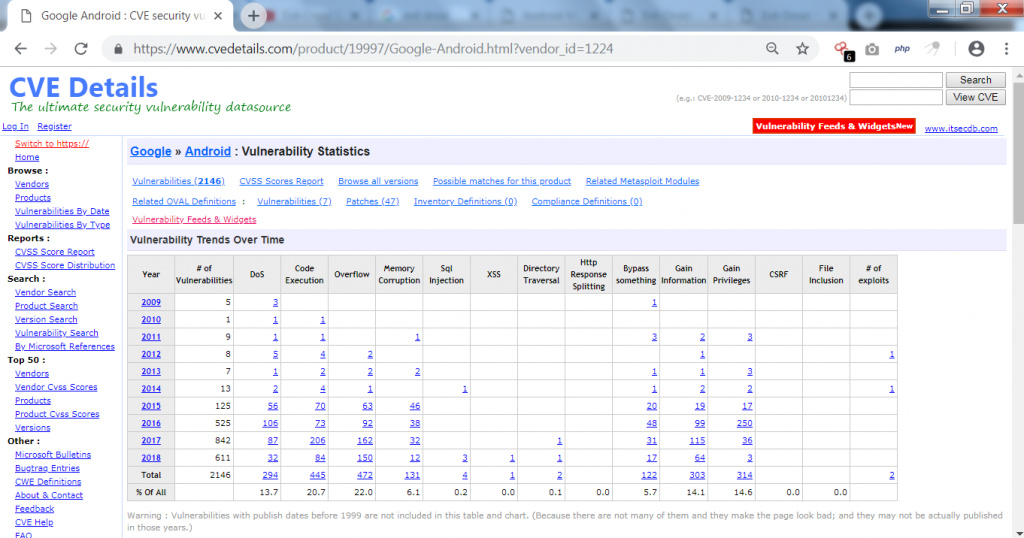Click the 2017 year link in table
Screen dimensions: 1024x538
tap(151, 441)
